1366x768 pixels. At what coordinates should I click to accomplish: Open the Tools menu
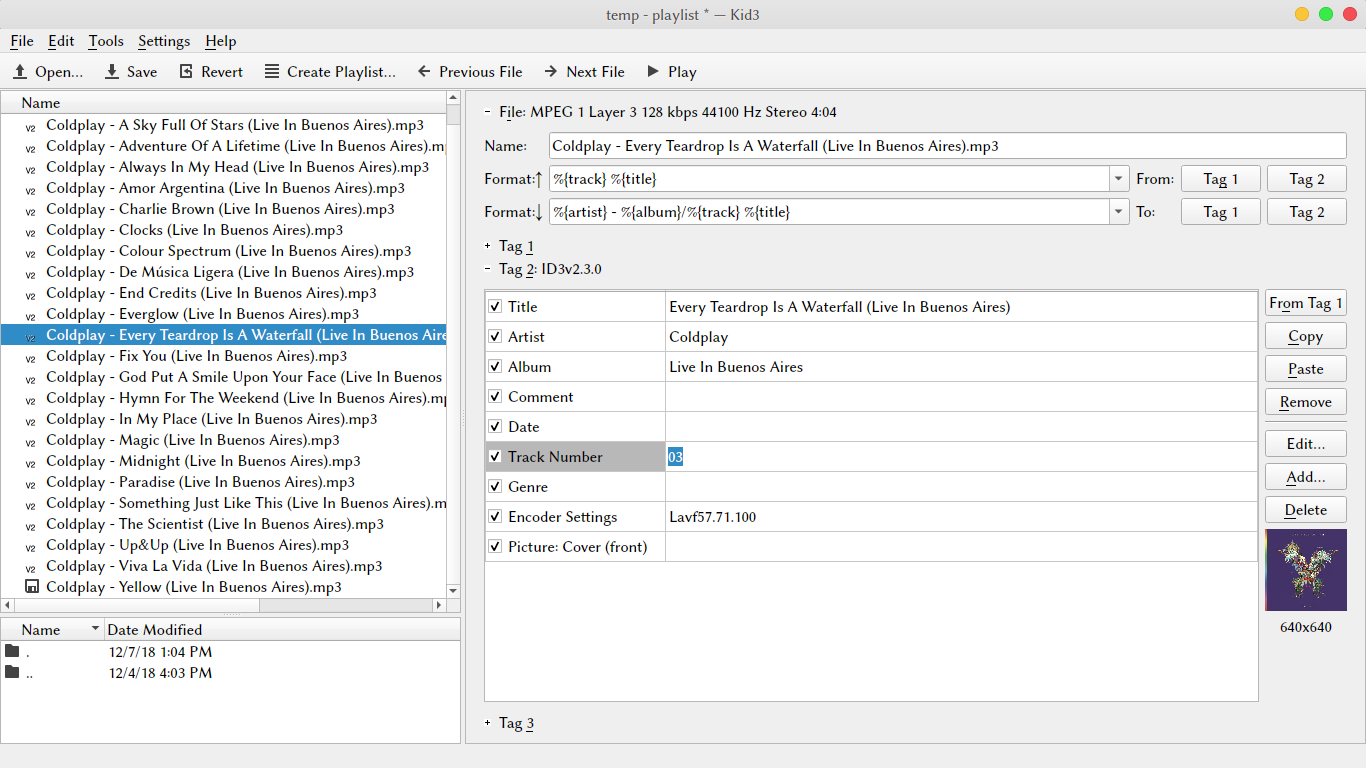coord(106,41)
